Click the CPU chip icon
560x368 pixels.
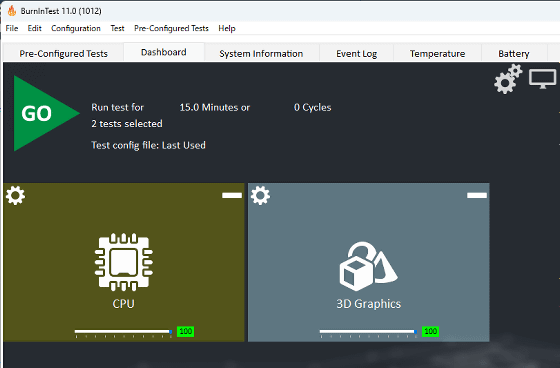[x=124, y=262]
